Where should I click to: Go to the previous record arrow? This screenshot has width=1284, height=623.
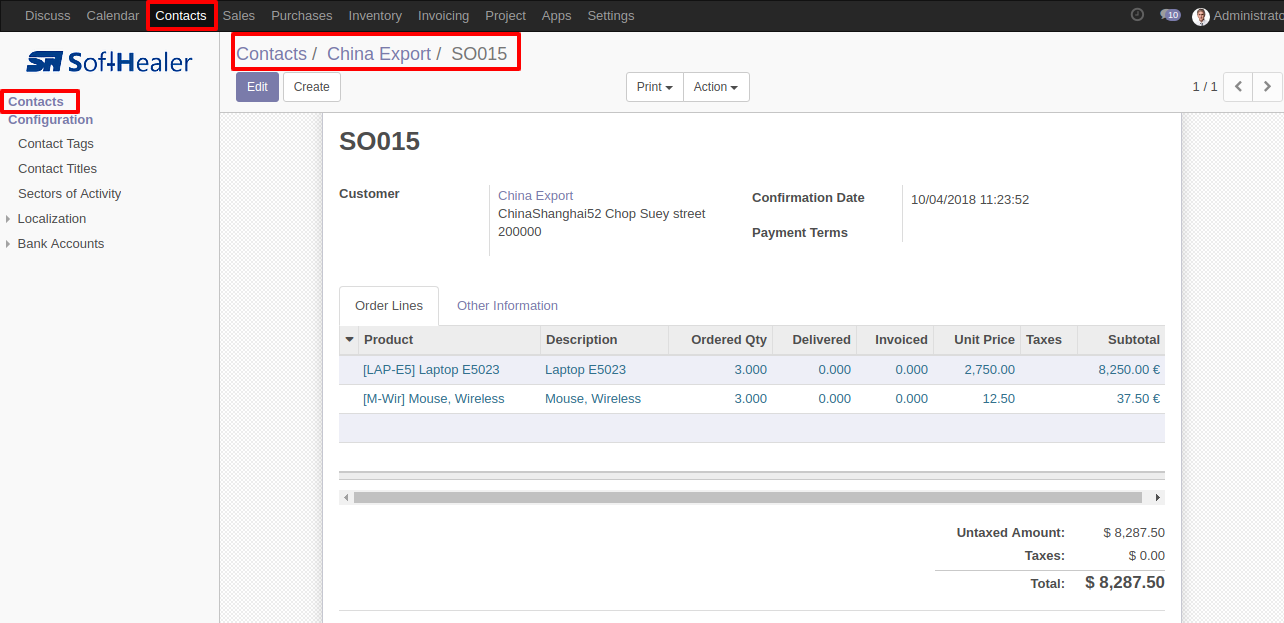pyautogui.click(x=1238, y=87)
